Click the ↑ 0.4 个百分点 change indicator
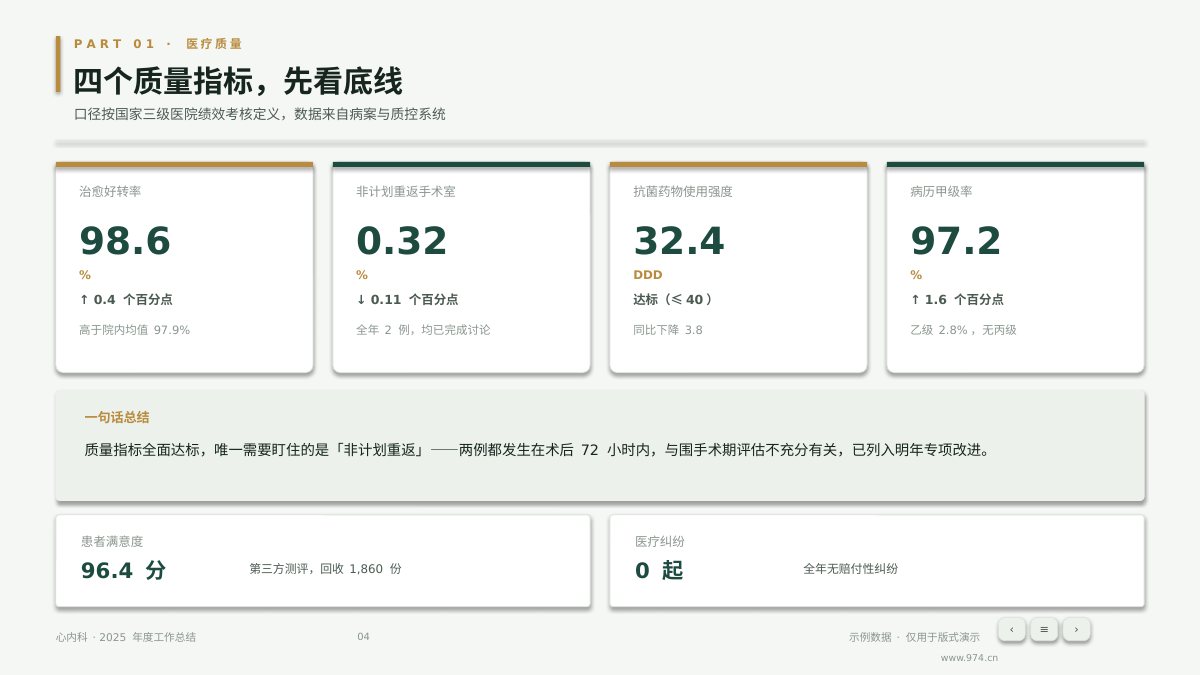This screenshot has width=1200, height=675. coord(126,299)
